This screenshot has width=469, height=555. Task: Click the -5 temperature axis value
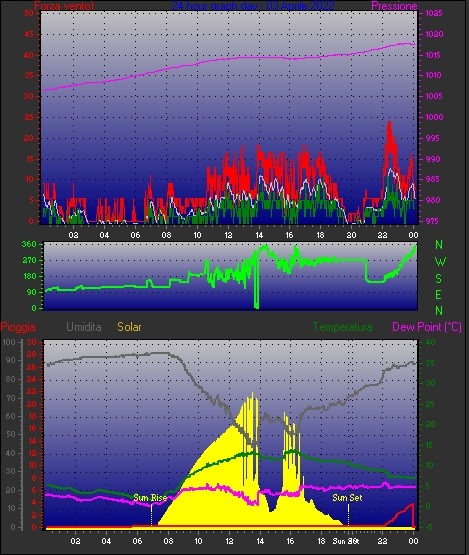tap(428, 527)
